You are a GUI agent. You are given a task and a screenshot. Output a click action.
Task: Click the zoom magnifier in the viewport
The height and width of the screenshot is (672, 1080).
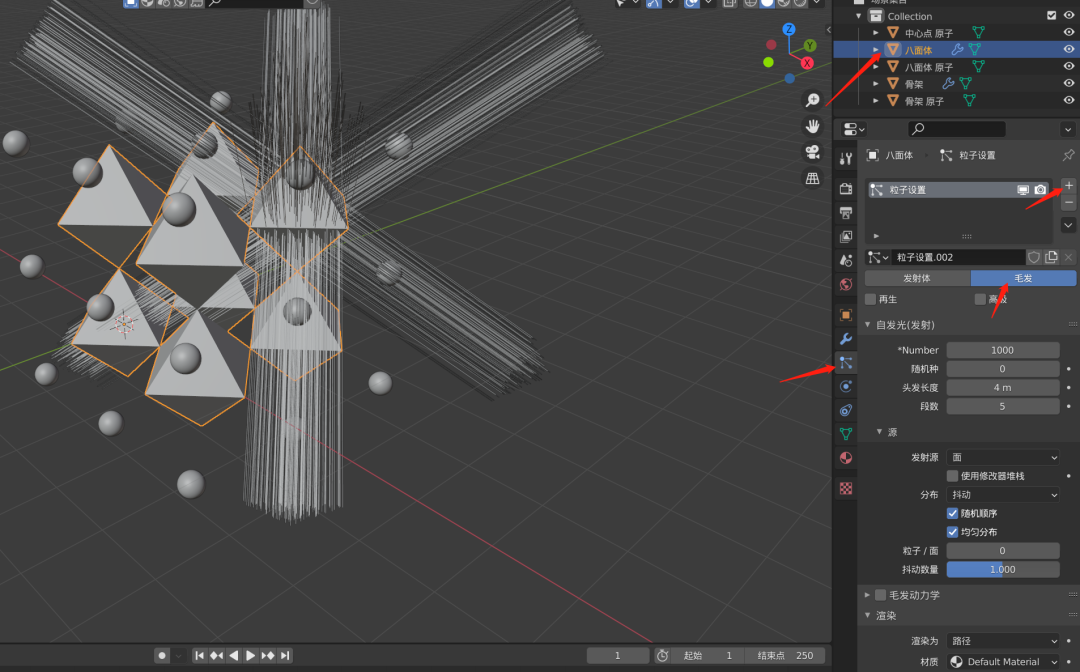(813, 100)
